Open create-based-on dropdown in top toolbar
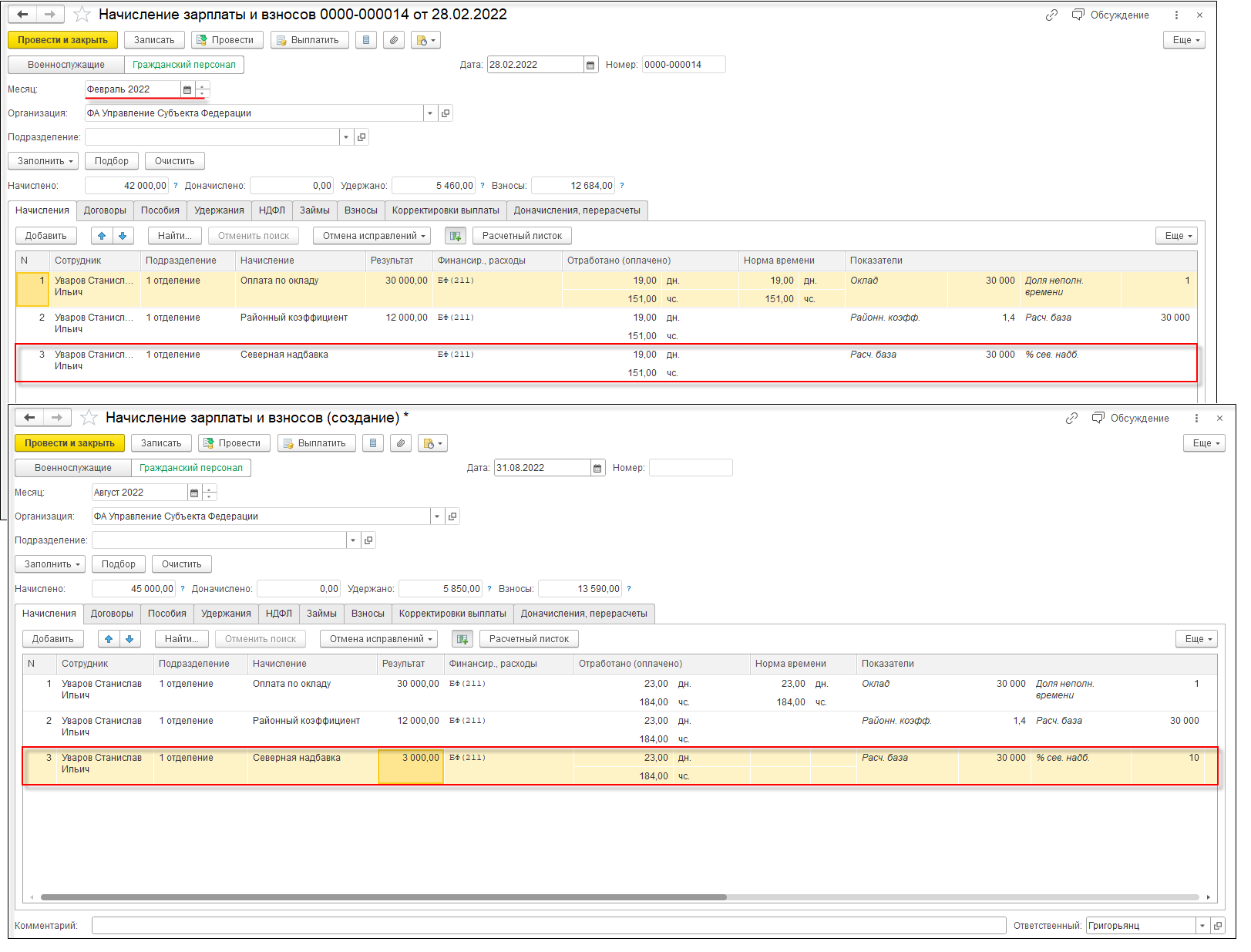This screenshot has height=952, width=1251. [425, 40]
